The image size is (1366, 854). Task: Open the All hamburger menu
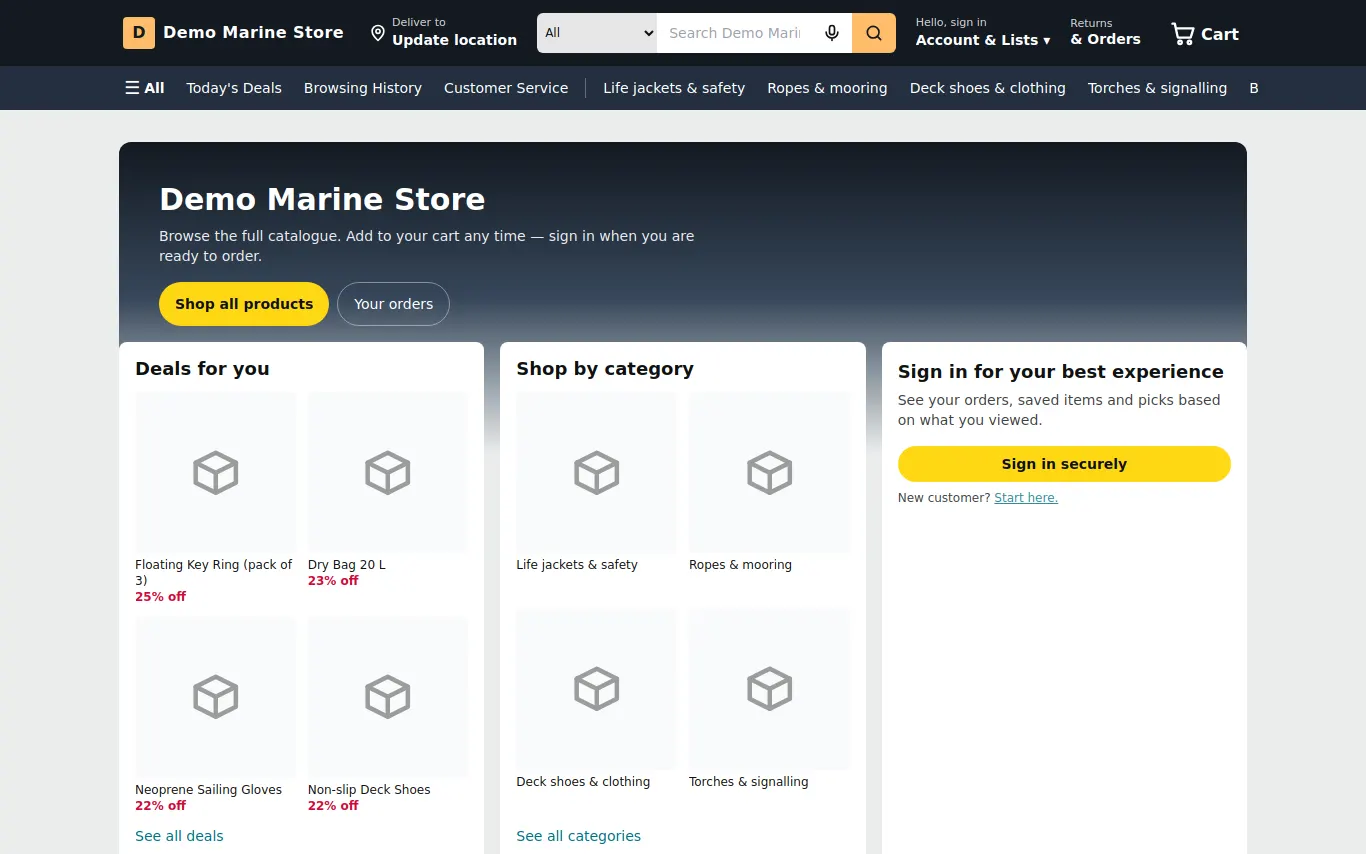pos(145,88)
